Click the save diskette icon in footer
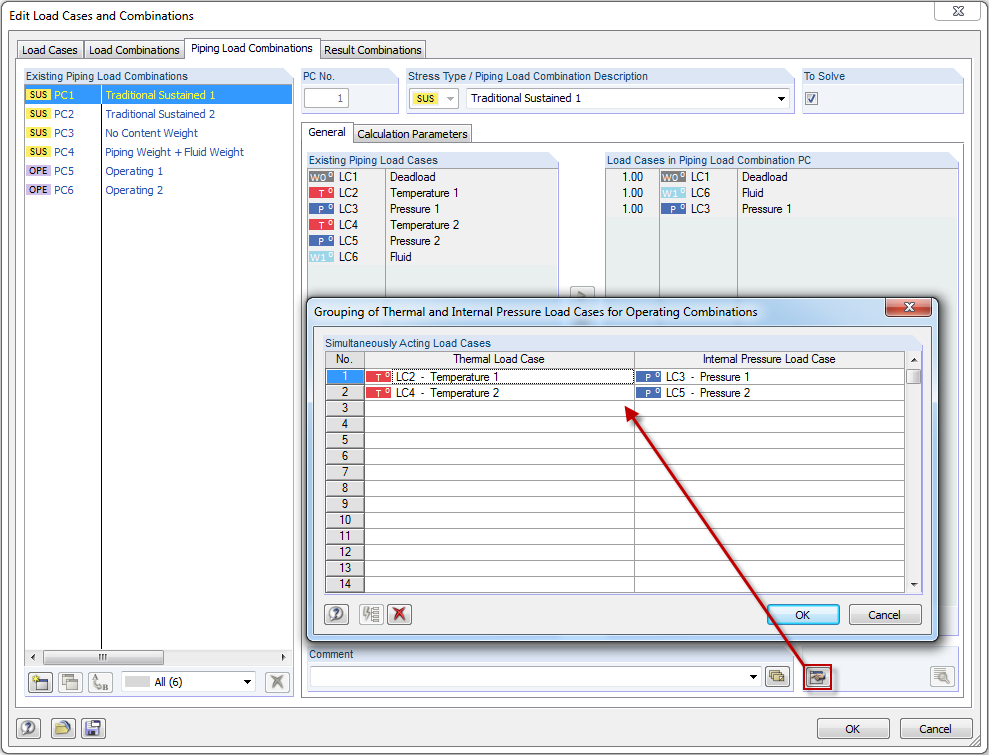Viewport: 989px width, 755px height. click(93, 729)
